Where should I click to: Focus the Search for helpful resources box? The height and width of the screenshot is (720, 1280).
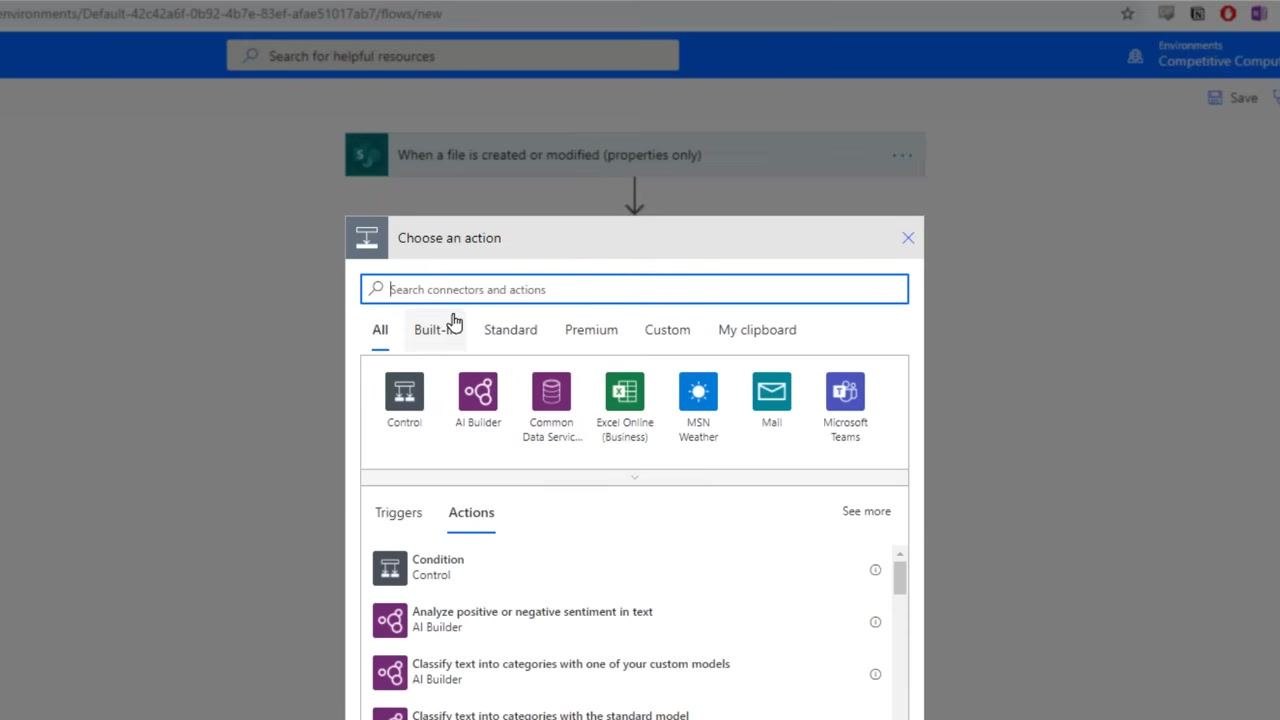click(453, 56)
